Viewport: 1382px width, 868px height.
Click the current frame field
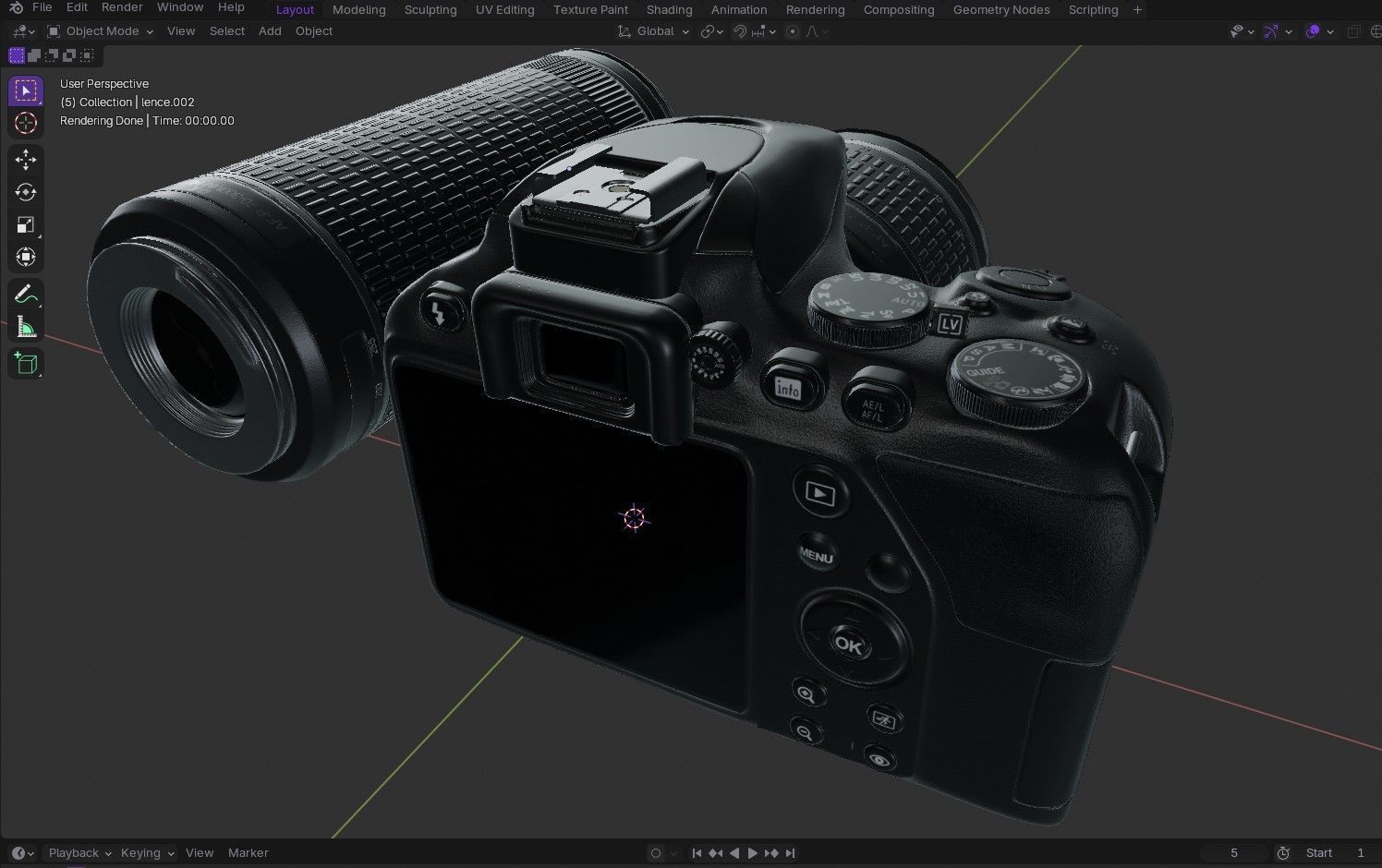click(1233, 853)
